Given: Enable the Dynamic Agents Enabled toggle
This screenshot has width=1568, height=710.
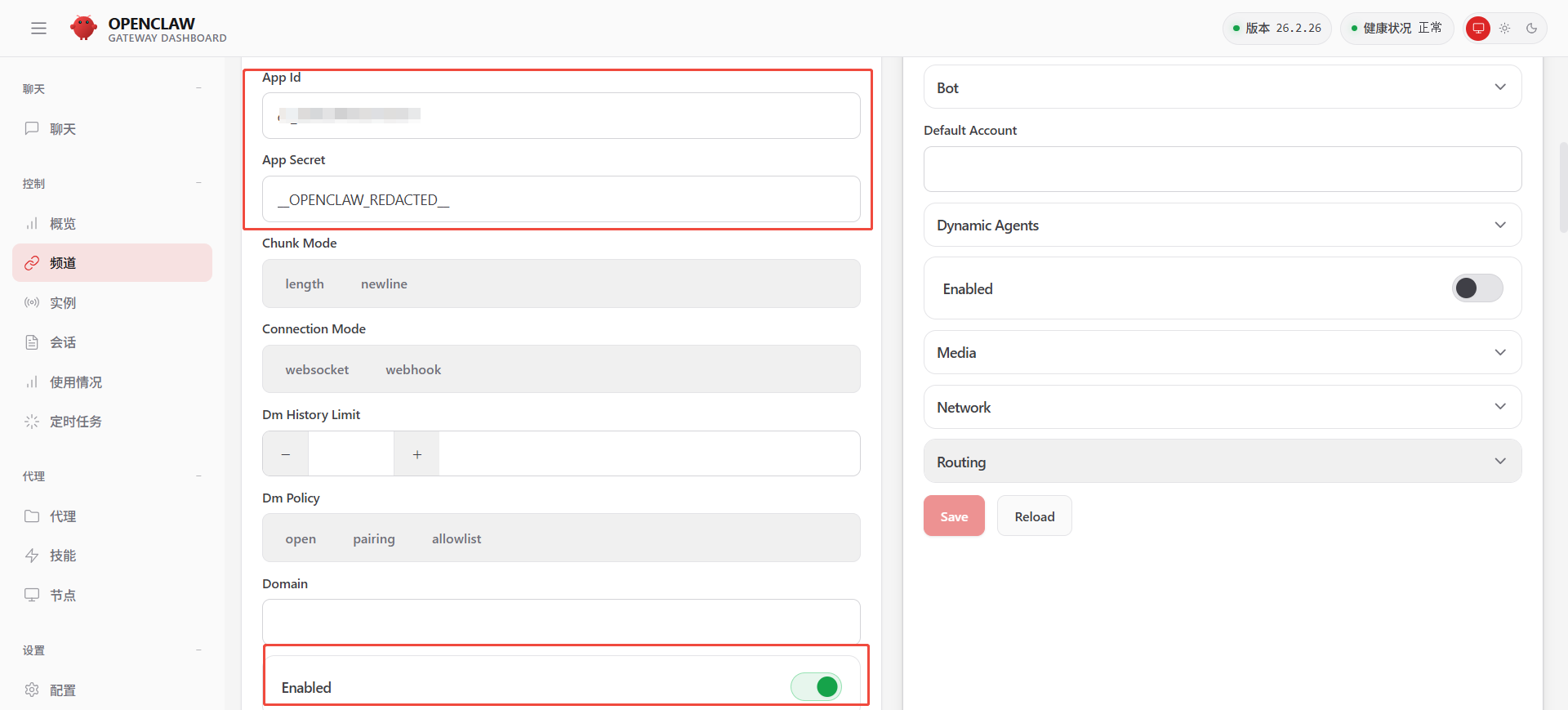Looking at the screenshot, I should click(1477, 288).
